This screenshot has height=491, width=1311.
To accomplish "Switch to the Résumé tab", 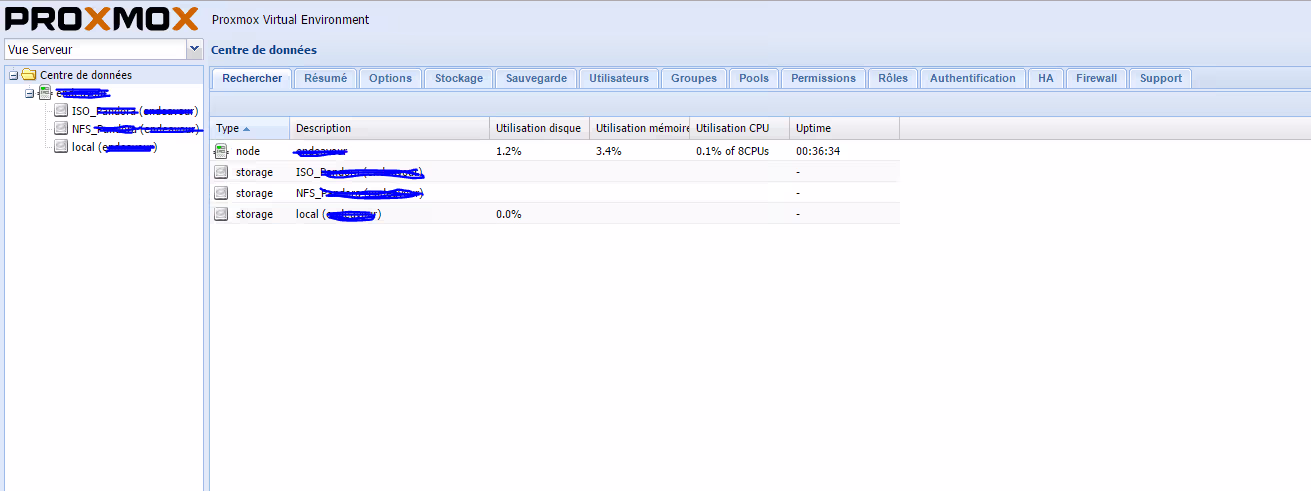I will point(325,78).
